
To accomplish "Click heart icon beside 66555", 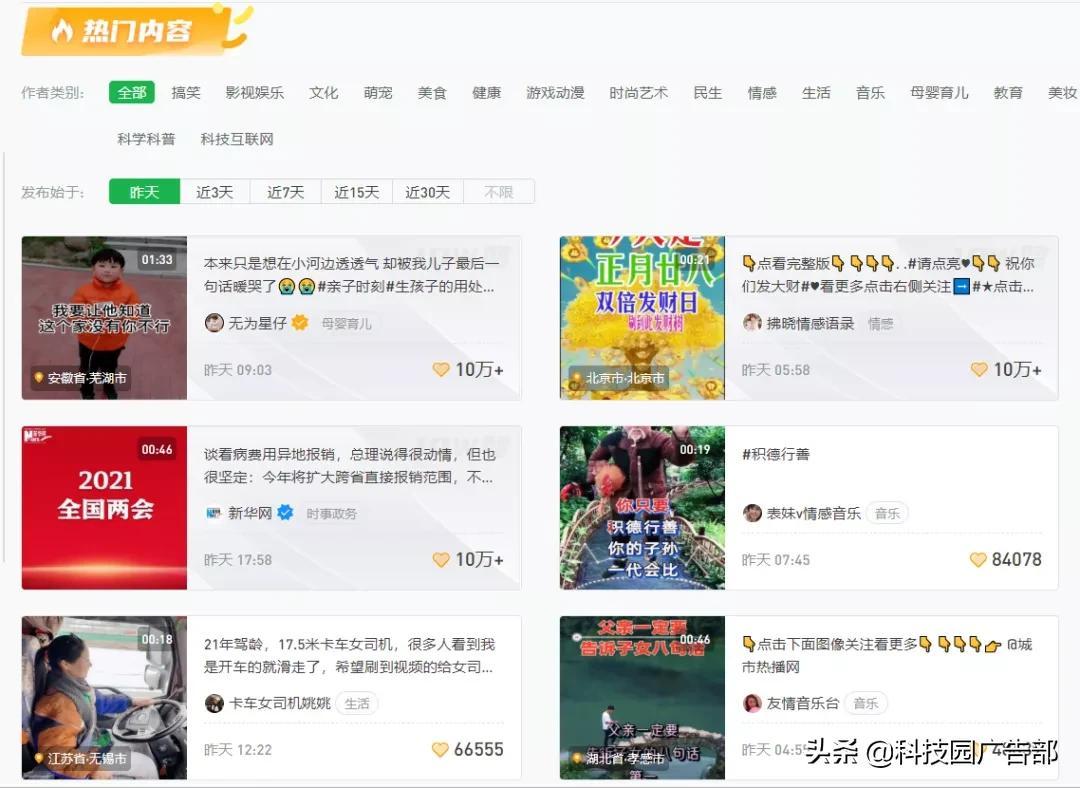I will click(x=440, y=749).
